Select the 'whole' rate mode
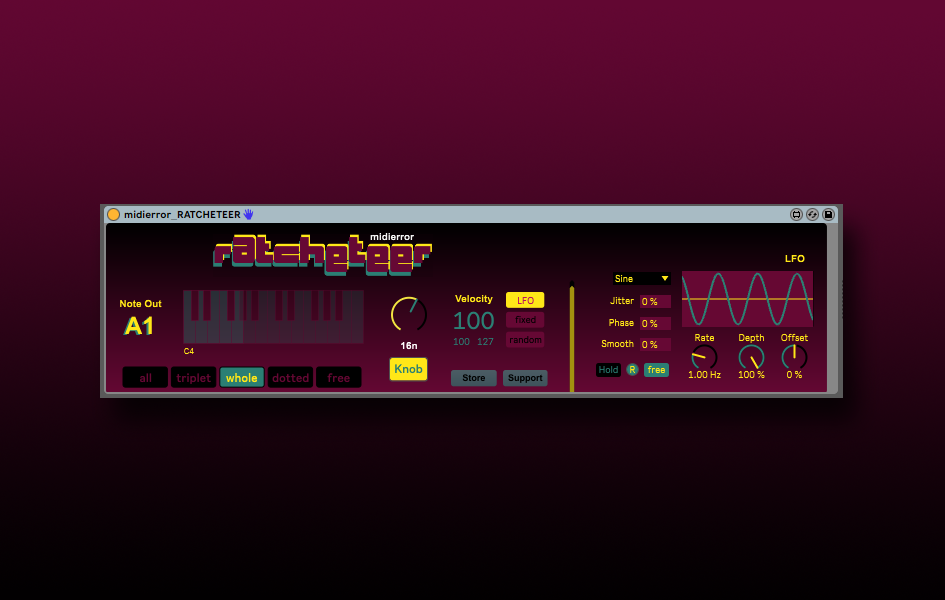Image resolution: width=945 pixels, height=600 pixels. (x=242, y=378)
